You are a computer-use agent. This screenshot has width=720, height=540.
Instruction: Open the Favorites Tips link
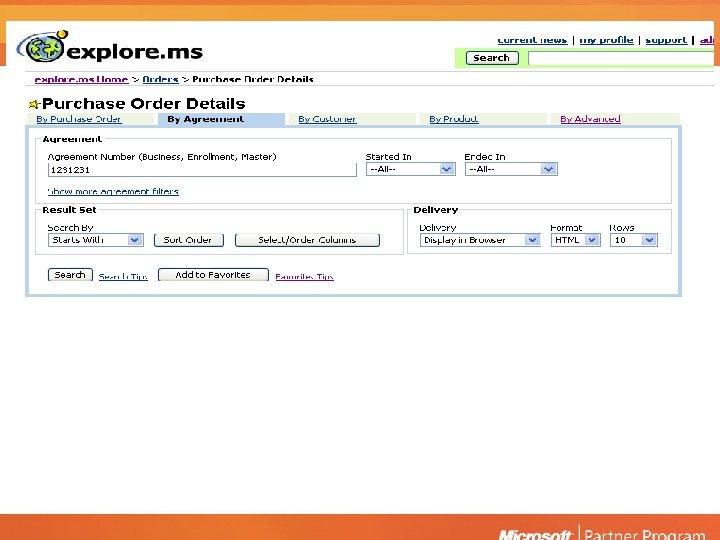[x=304, y=276]
